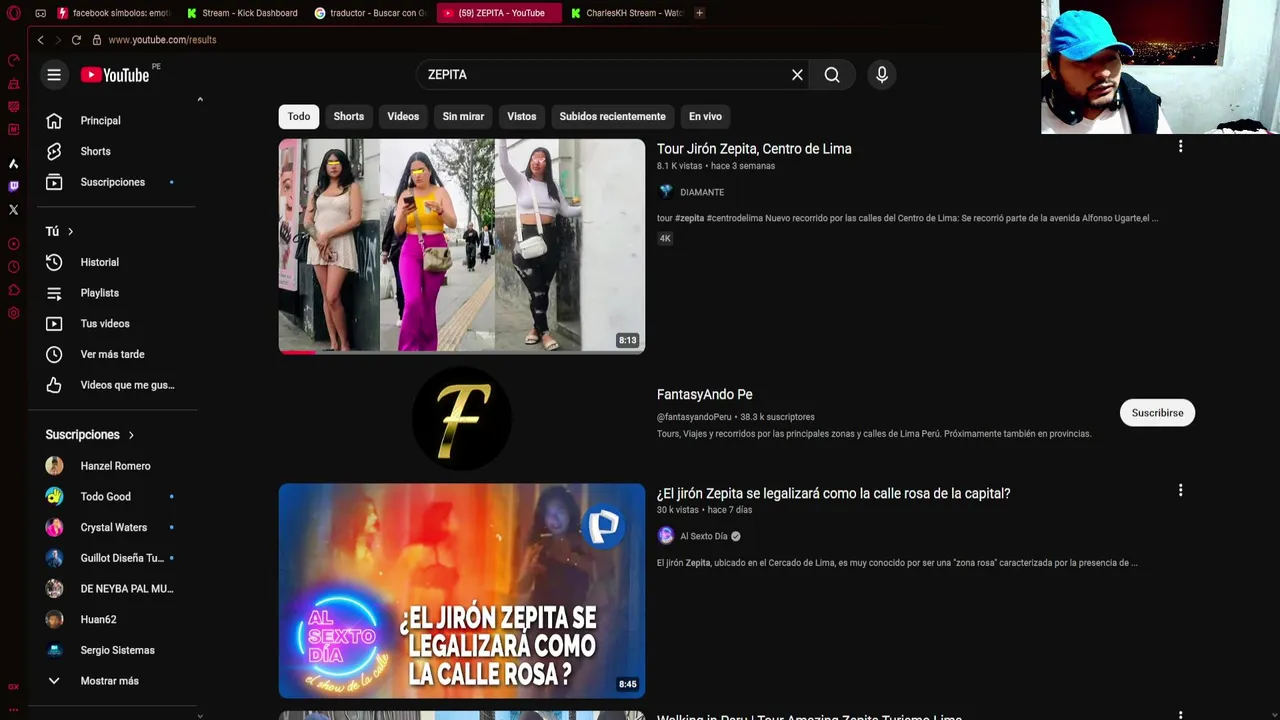The image size is (1280, 720).
Task: Select the (59) ZEPITA - YouTube tab
Action: [x=499, y=13]
